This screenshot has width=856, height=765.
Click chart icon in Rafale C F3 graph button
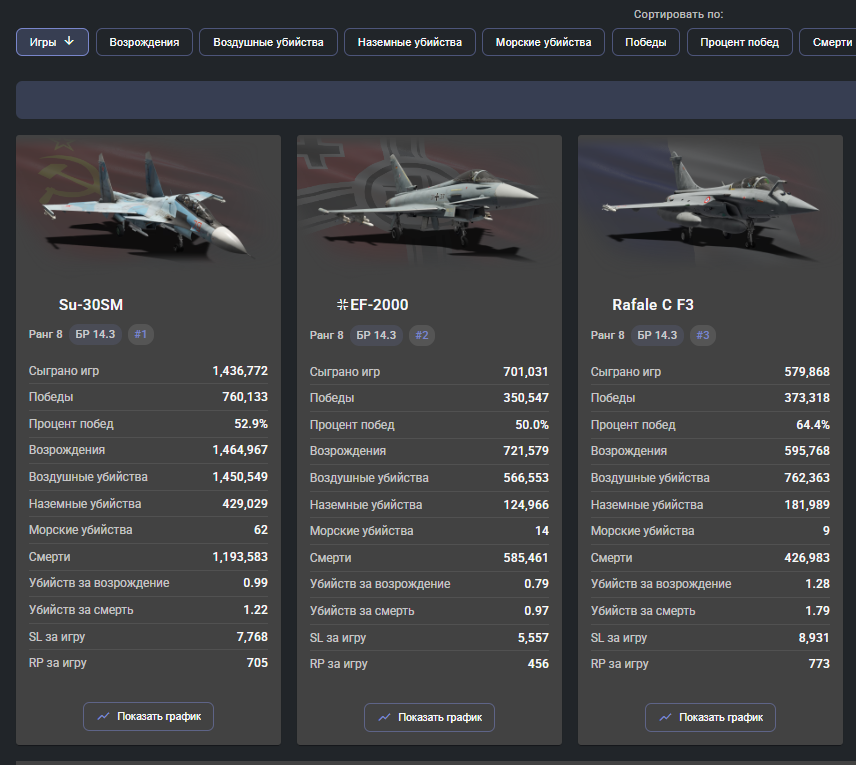(x=665, y=717)
